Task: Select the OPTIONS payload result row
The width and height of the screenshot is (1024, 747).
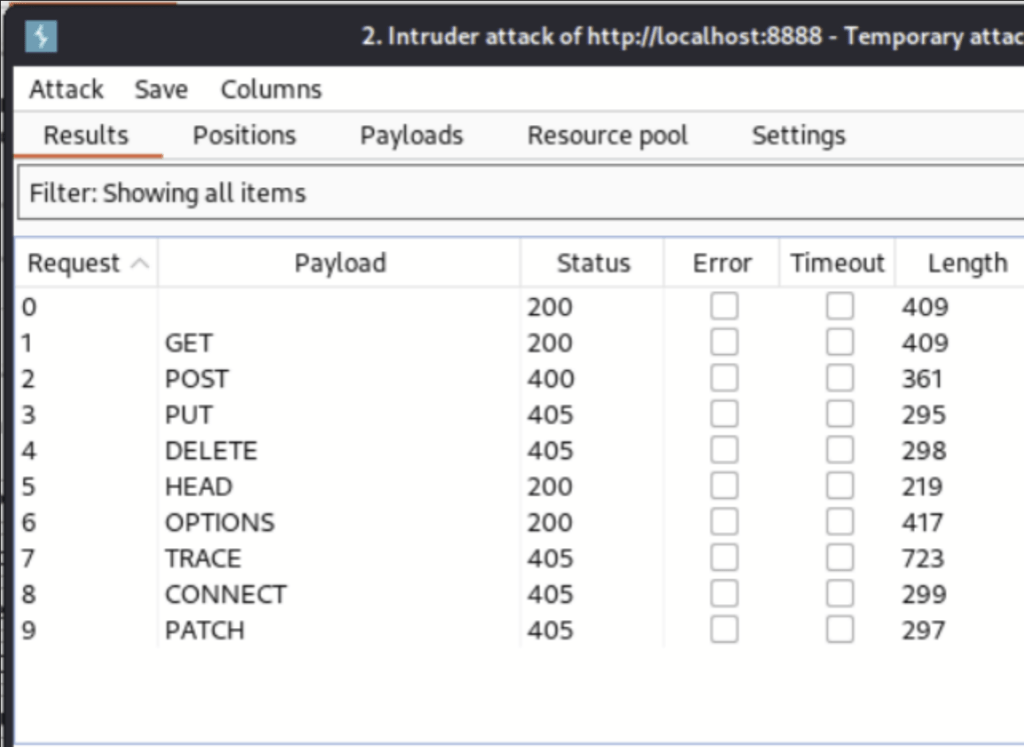Action: tap(220, 522)
